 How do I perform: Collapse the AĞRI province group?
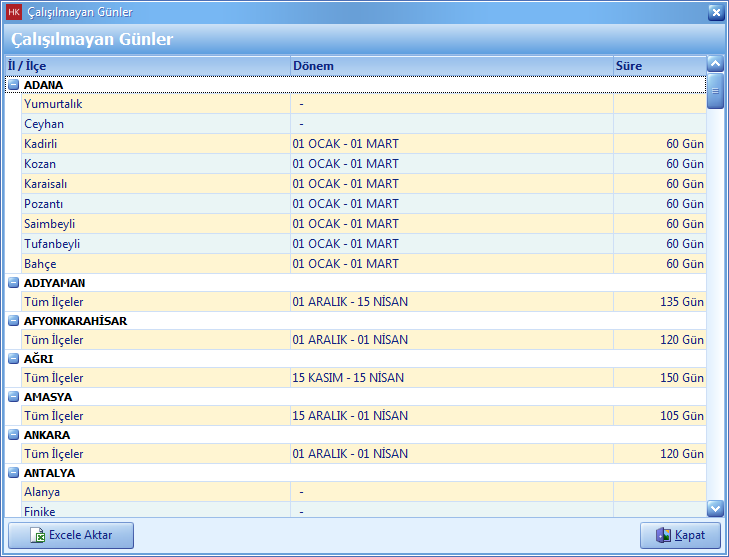13,359
